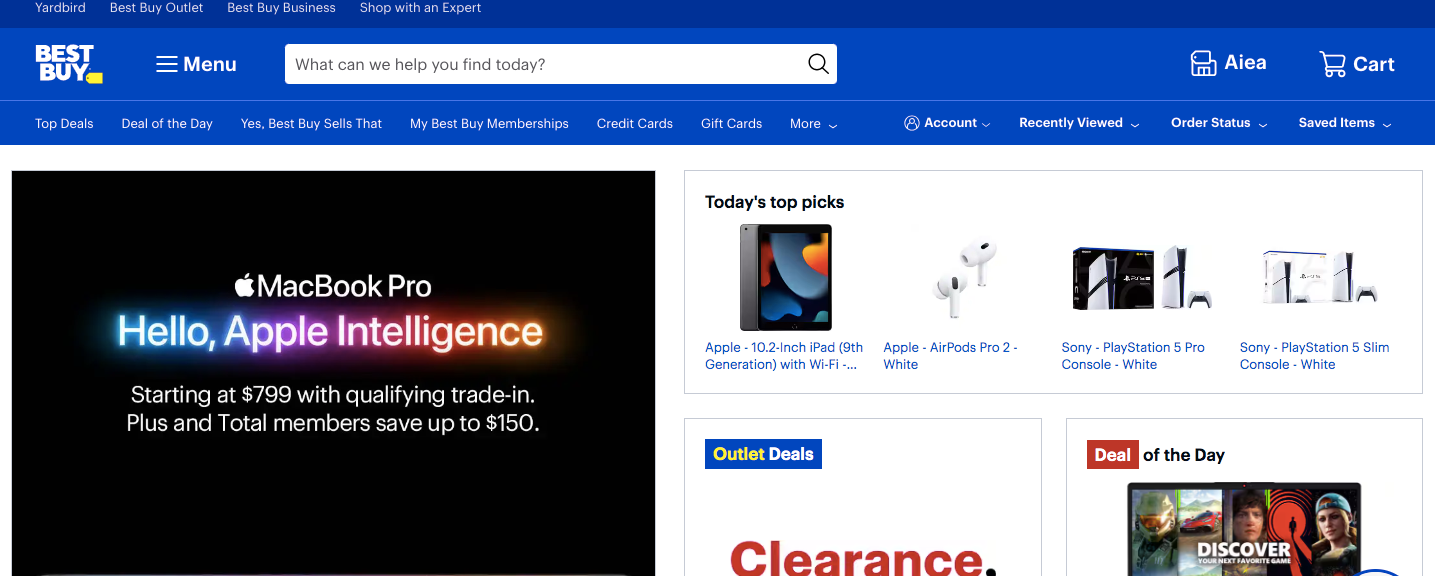Select the Apple iPad product thumbnail
The width and height of the screenshot is (1435, 576).
(x=785, y=277)
